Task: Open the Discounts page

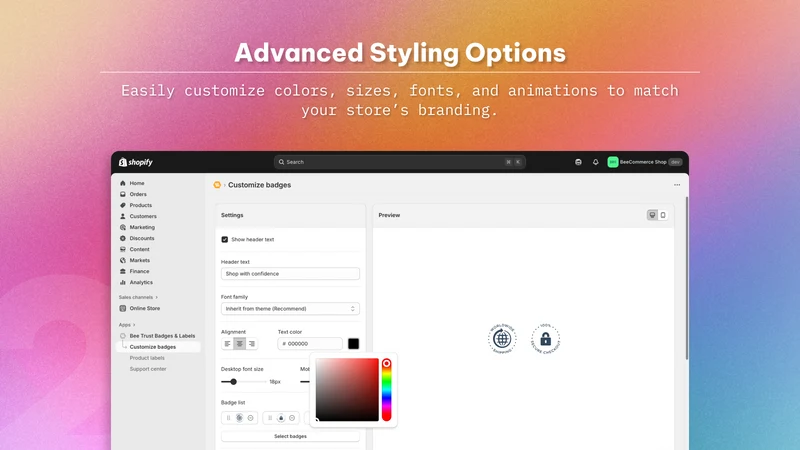Action: [x=142, y=238]
